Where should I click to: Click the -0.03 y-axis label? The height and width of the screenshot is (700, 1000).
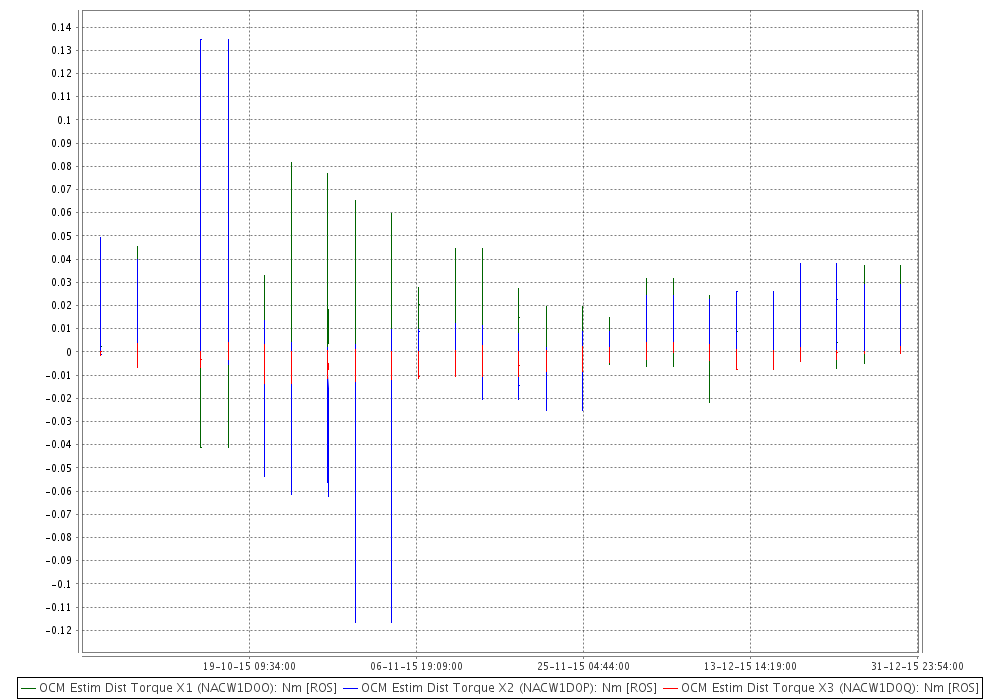click(59, 421)
